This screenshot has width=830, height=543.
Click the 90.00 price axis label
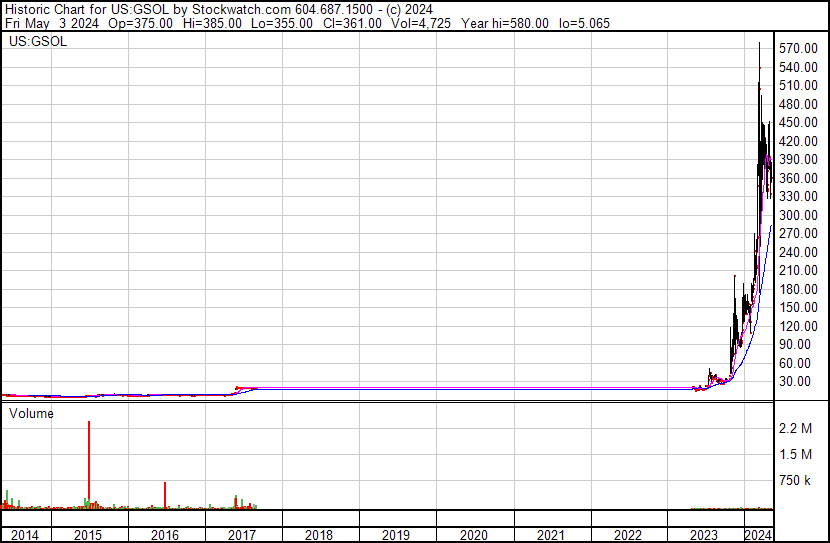point(795,345)
